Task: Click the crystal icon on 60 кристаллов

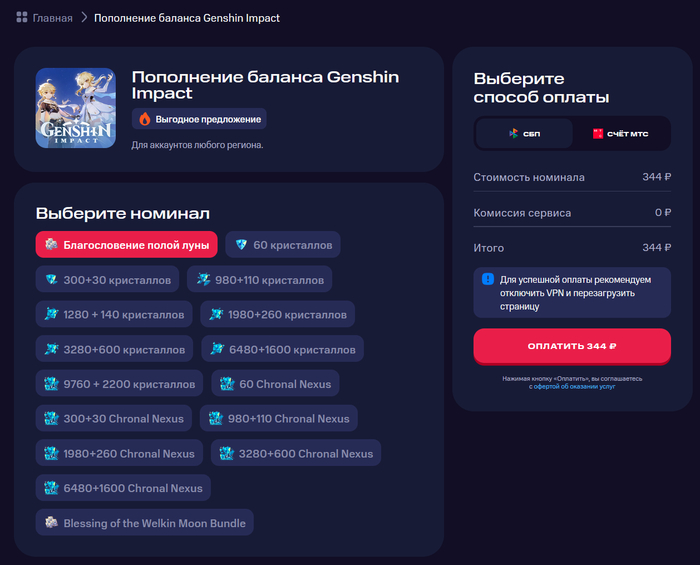Action: [241, 244]
